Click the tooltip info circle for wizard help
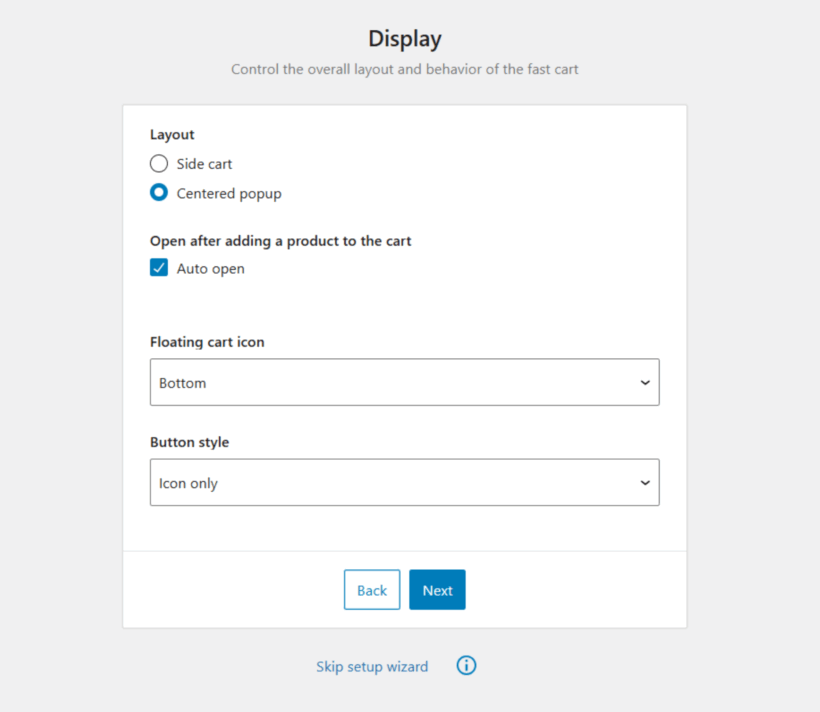This screenshot has width=820, height=712. point(466,665)
